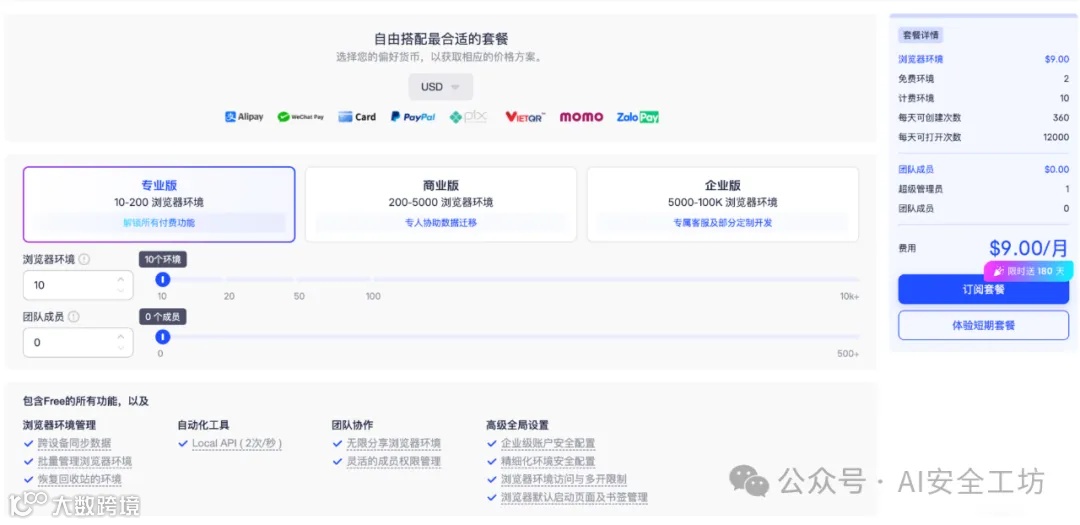Click the PayPal logo
1080x525 pixels.
[x=413, y=117]
